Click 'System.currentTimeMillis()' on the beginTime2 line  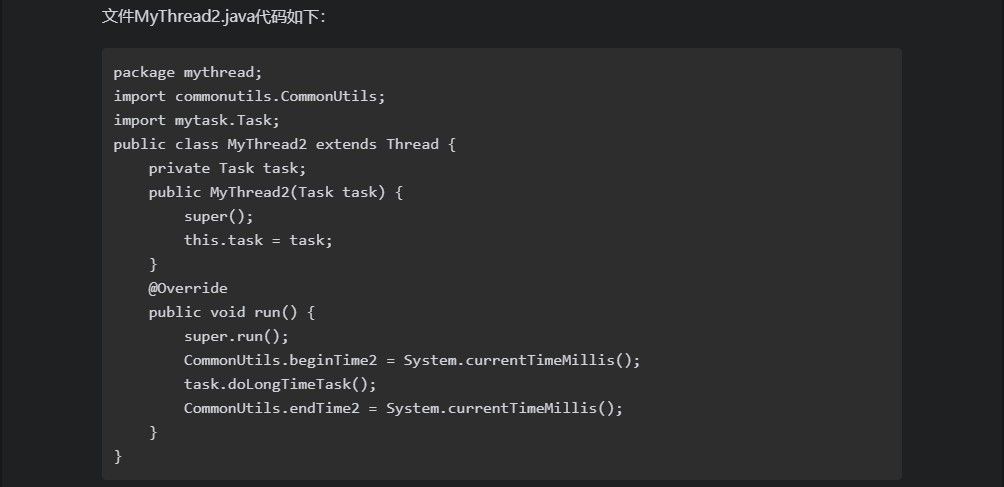[x=517, y=360]
